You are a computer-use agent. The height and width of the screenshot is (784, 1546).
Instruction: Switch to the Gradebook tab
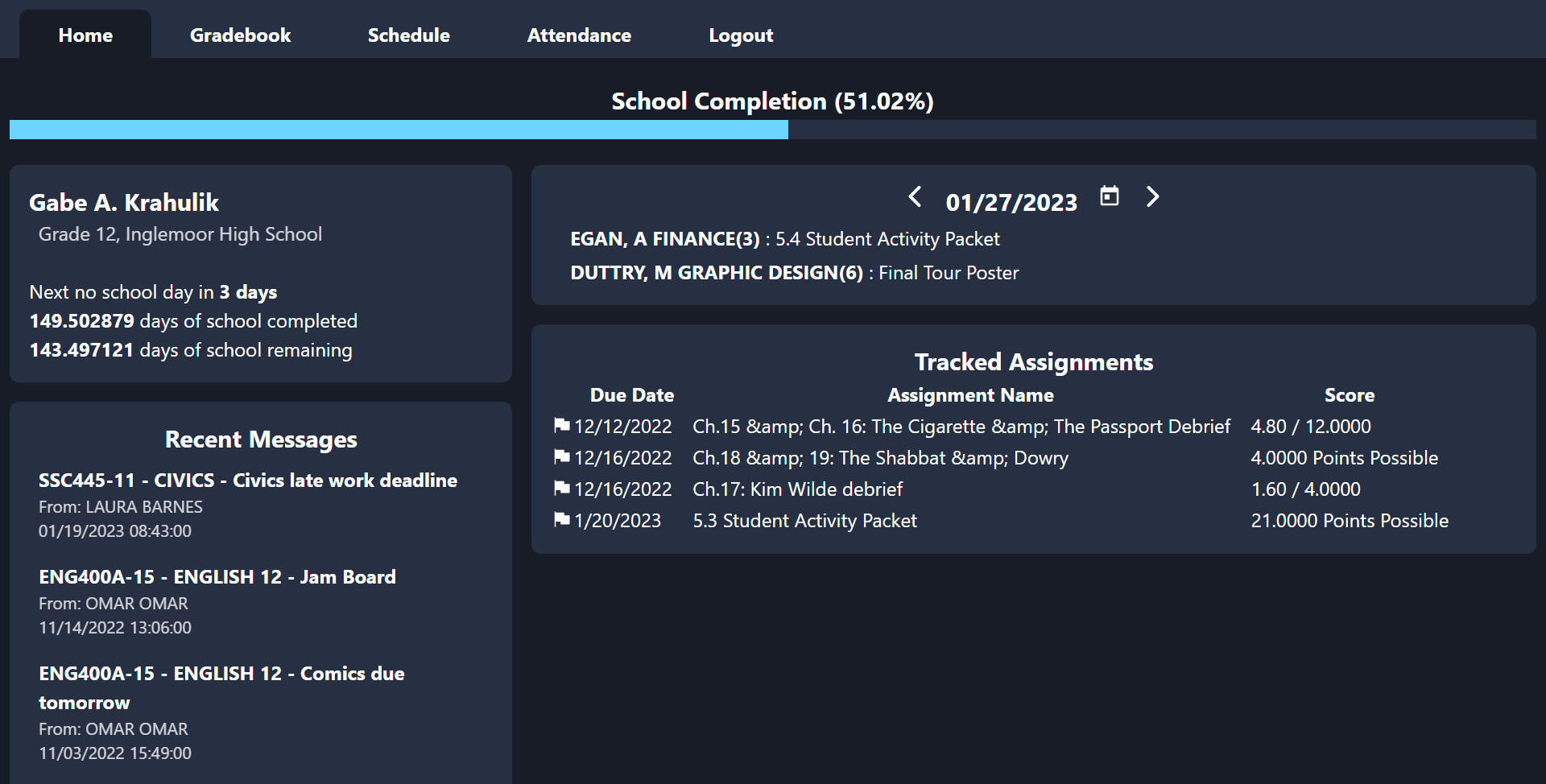point(240,35)
